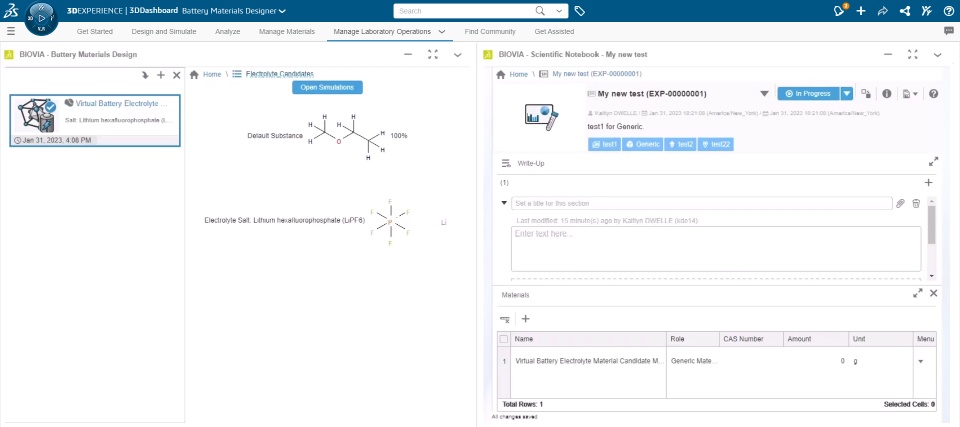The image size is (960, 427).
Task: Expand the Manage Laboratory Operations tab chevron
Action: tap(442, 32)
